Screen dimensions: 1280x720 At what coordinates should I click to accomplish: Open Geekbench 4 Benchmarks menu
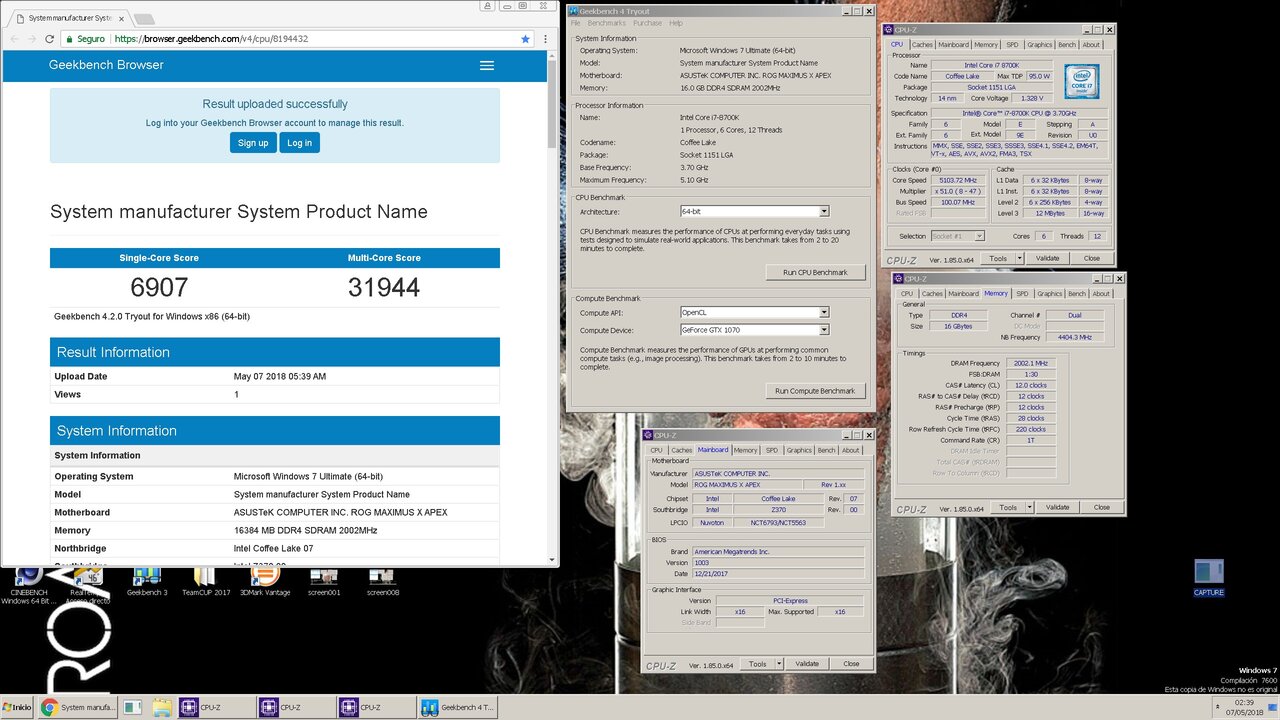pos(607,23)
